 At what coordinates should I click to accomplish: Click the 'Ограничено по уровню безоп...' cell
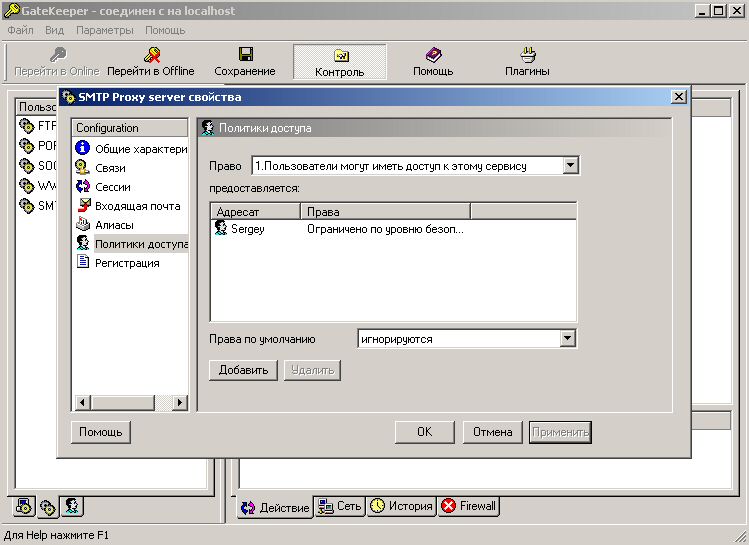(385, 229)
